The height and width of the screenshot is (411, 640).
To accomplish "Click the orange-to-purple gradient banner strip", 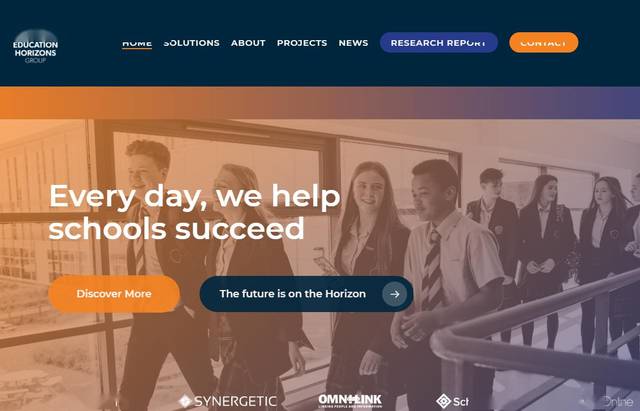I will 320,102.
